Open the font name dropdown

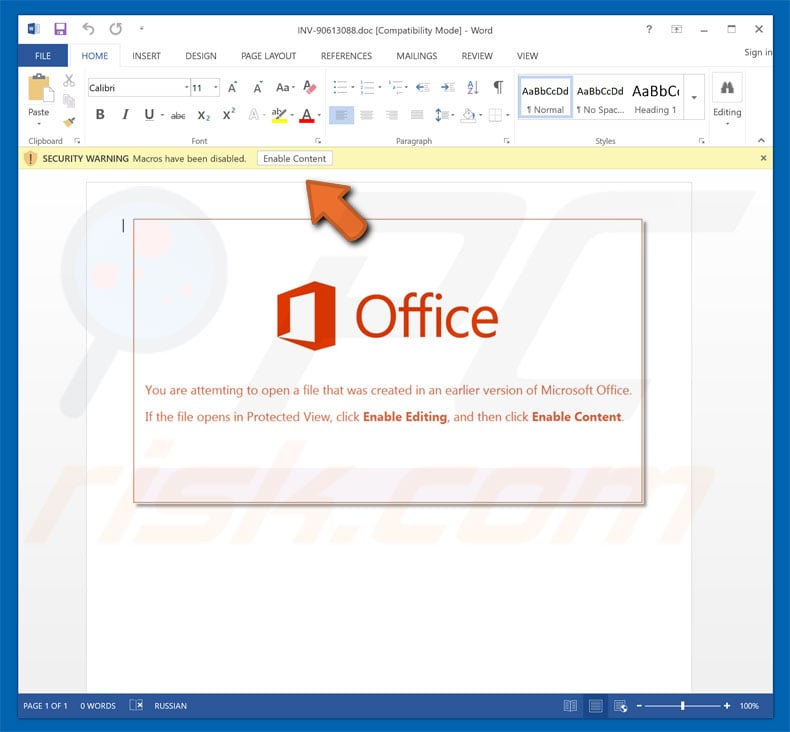click(x=186, y=88)
